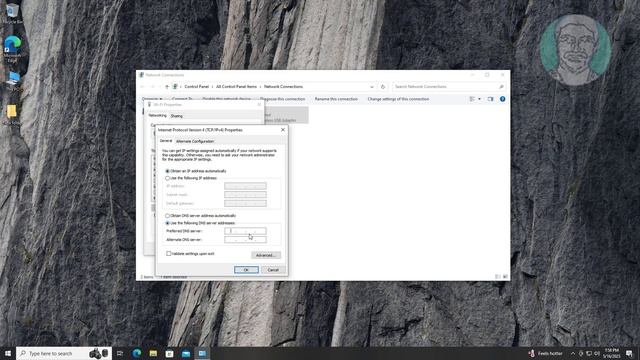Viewport: 640px width, 360px height.
Task: Open the Windows Start menu
Action: point(8,353)
